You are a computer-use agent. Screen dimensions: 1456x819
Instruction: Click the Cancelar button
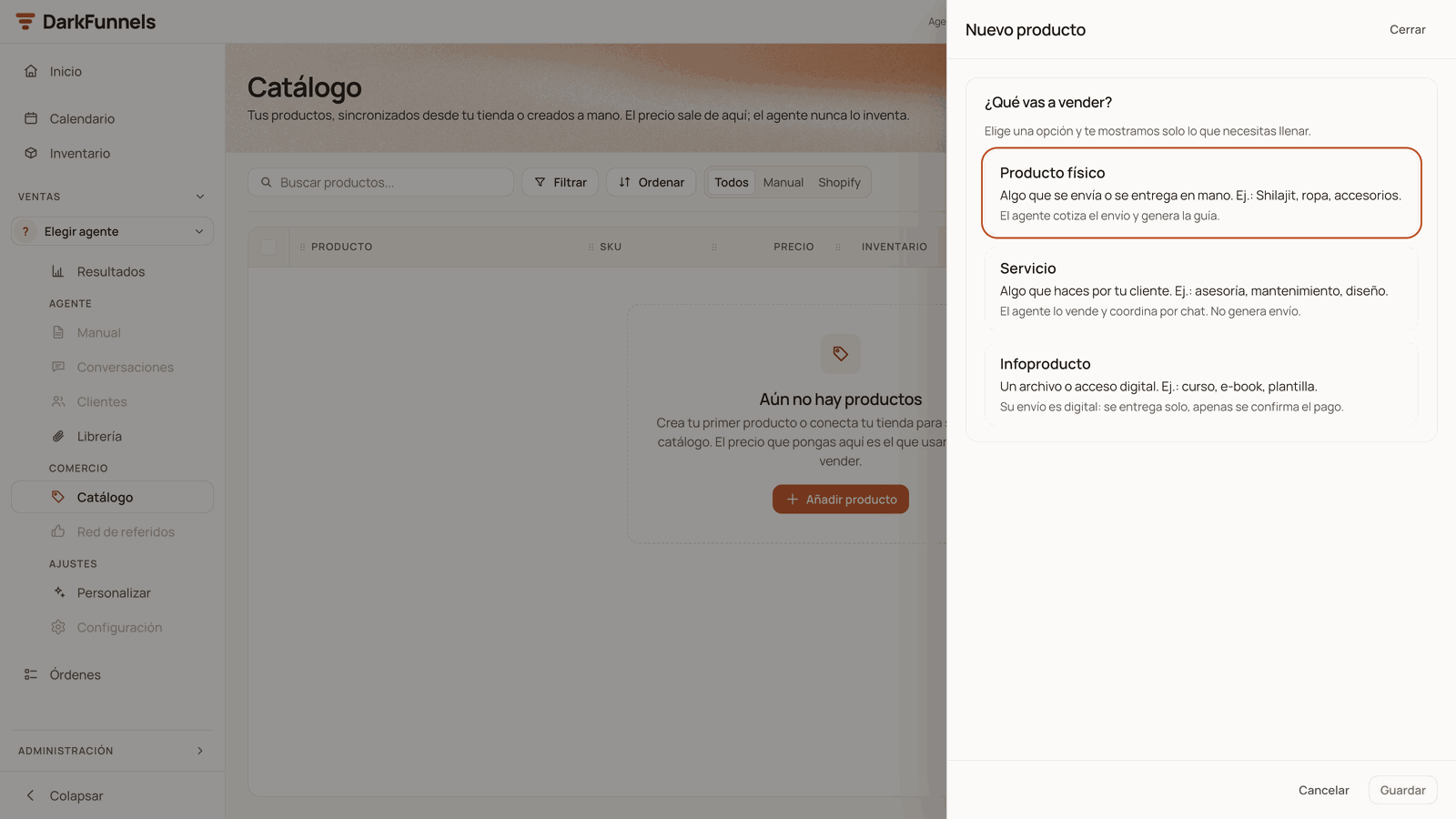1323,790
